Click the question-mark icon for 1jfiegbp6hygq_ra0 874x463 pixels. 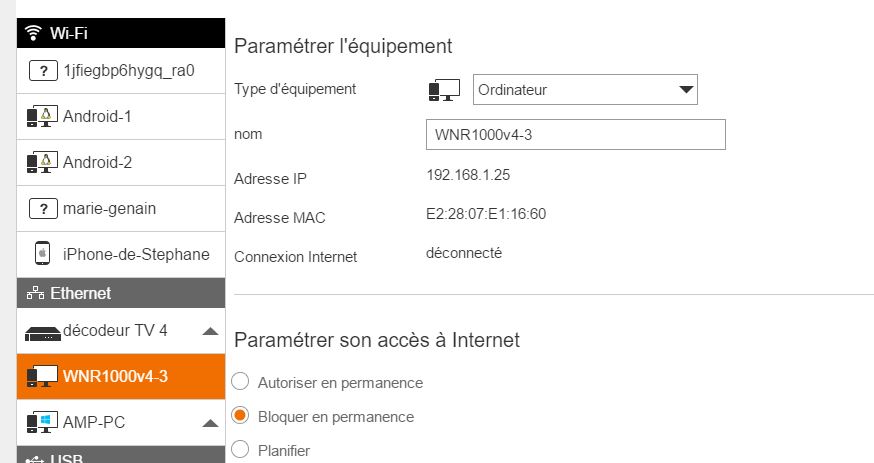pos(42,71)
